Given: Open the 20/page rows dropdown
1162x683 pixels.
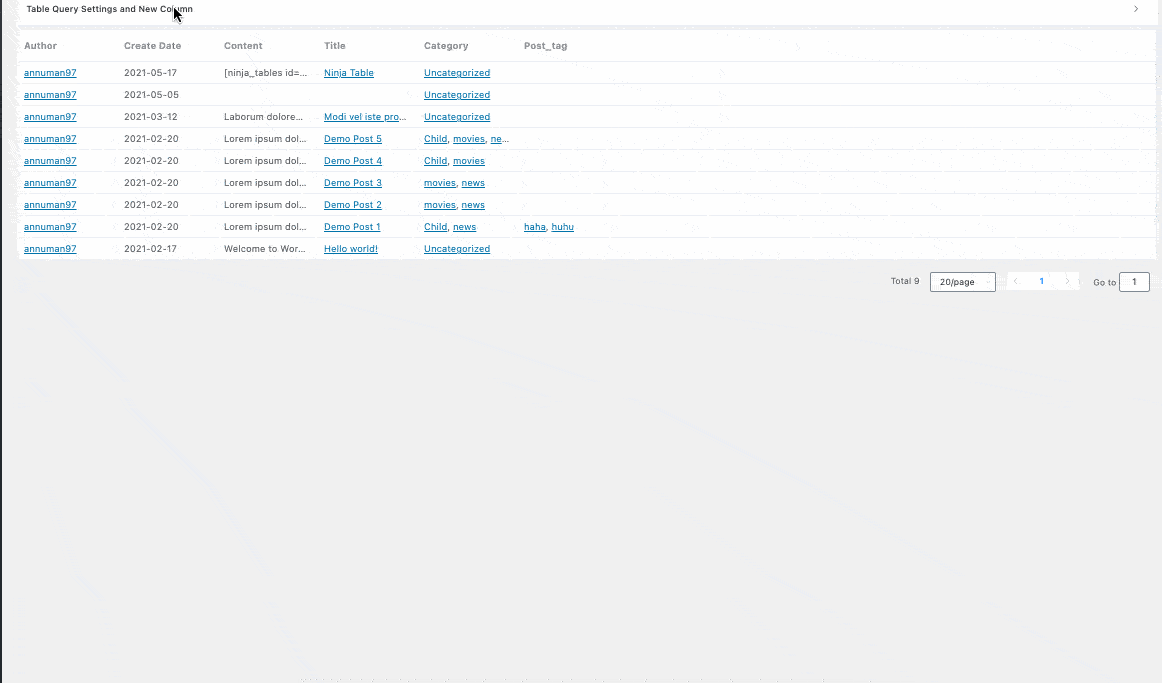Looking at the screenshot, I should [x=962, y=282].
